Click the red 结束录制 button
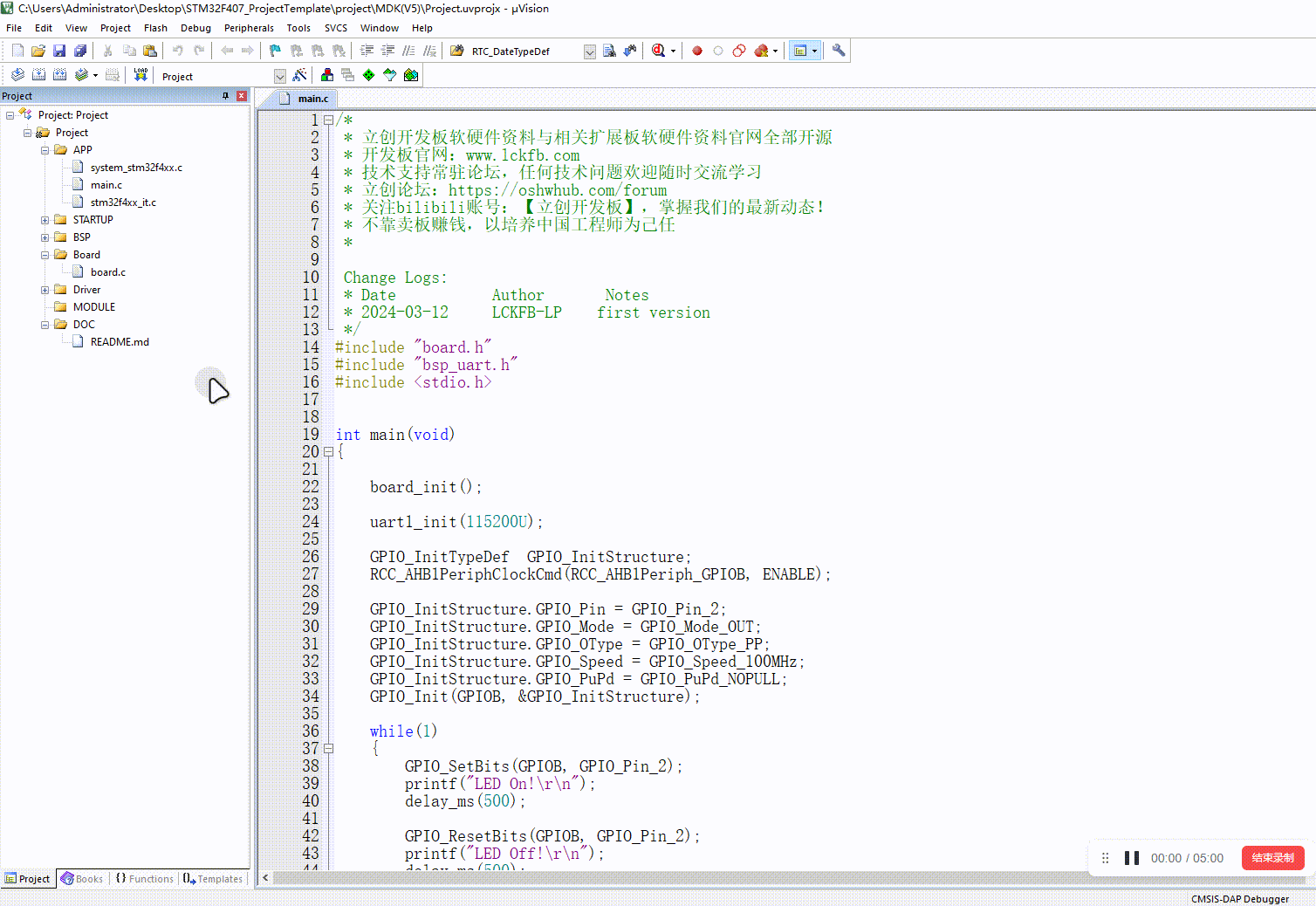Screen dimensions: 1316x906 1272,858
